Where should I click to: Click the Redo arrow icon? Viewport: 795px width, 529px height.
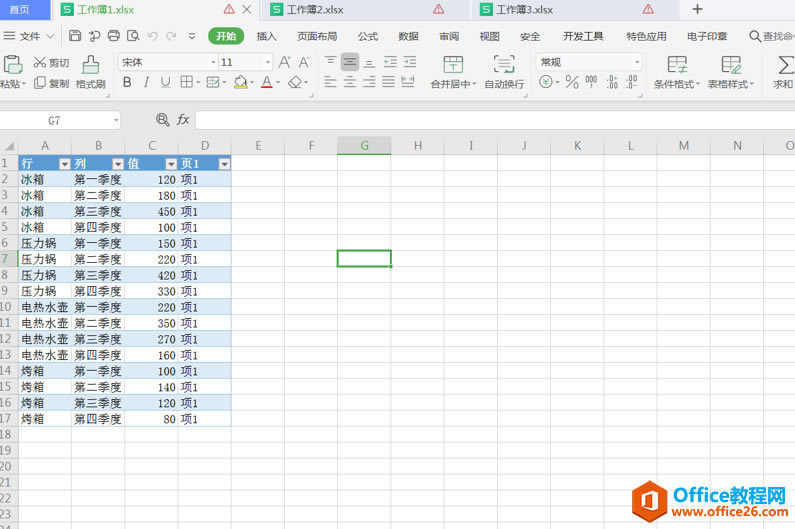tap(171, 36)
